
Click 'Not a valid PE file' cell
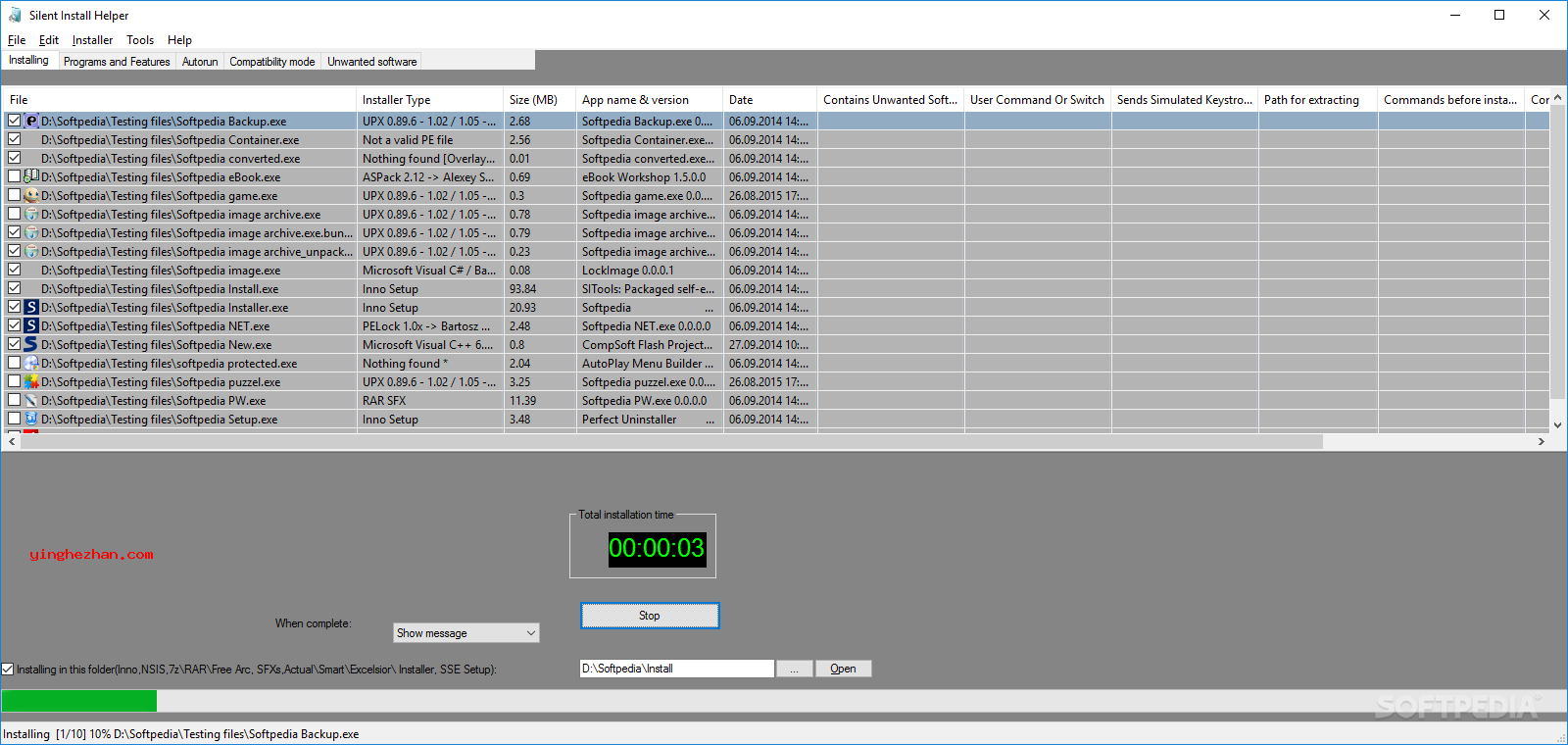click(430, 140)
